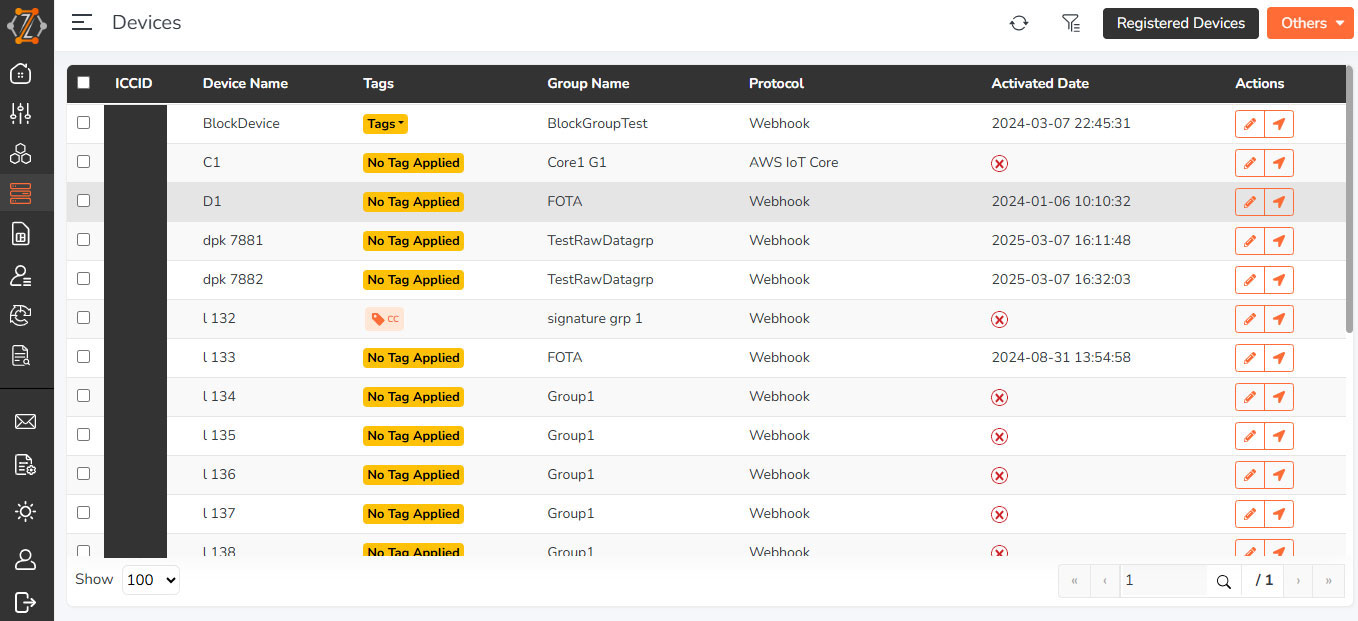Click the edit pencil icon for BlockDevice
The width and height of the screenshot is (1358, 621).
tap(1249, 124)
